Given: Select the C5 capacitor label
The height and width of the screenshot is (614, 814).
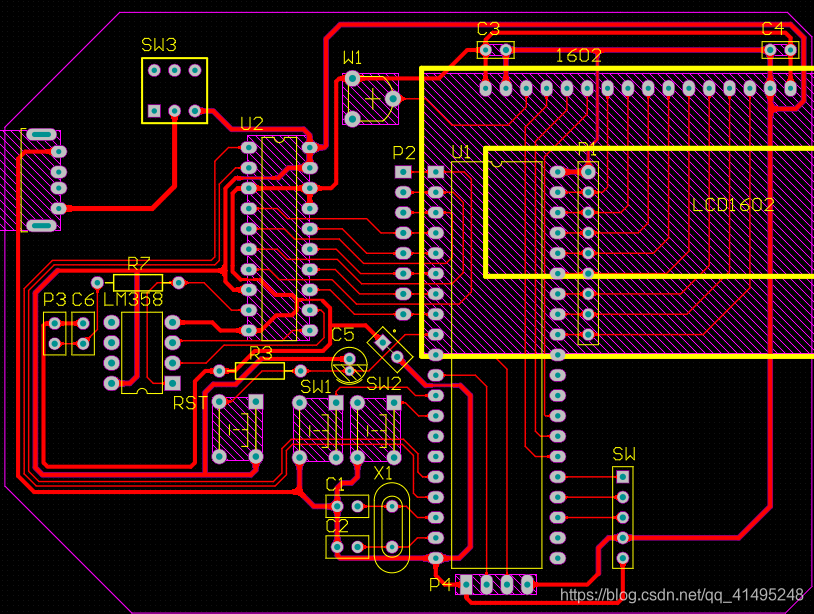Looking at the screenshot, I should pos(343,335).
